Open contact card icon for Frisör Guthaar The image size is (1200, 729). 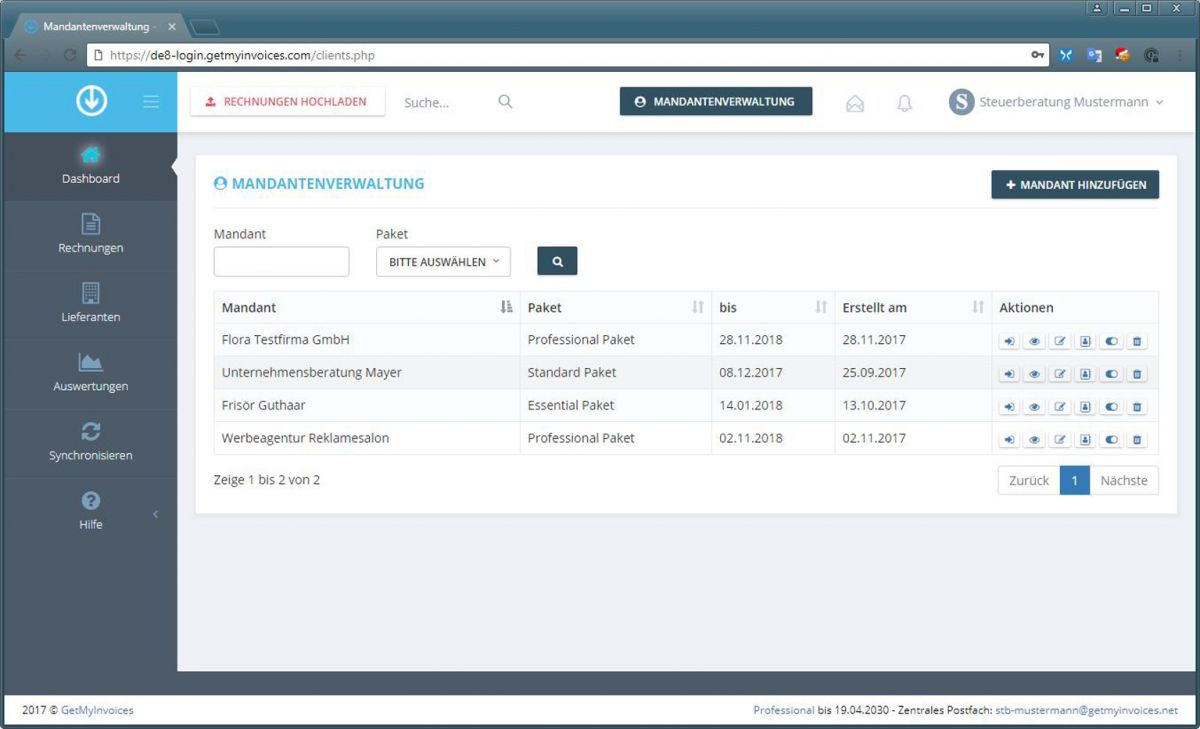(1085, 407)
